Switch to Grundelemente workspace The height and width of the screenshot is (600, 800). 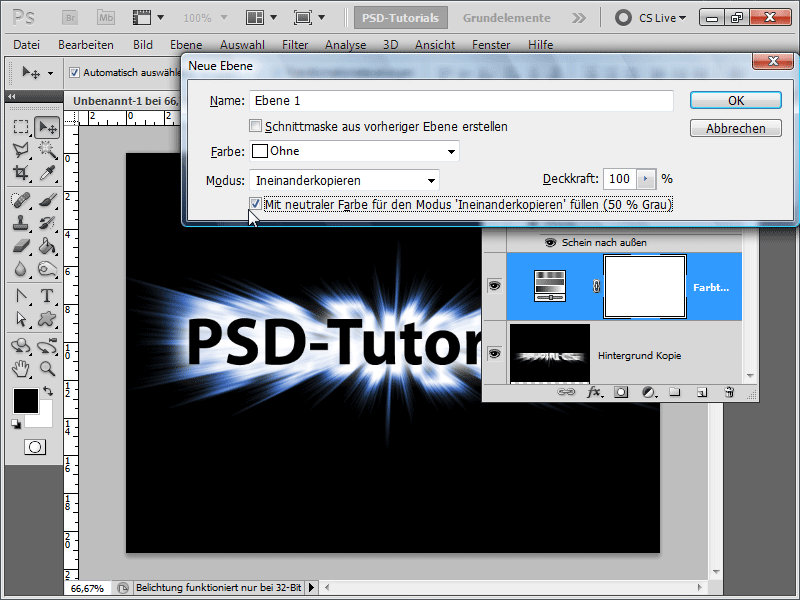pos(507,18)
